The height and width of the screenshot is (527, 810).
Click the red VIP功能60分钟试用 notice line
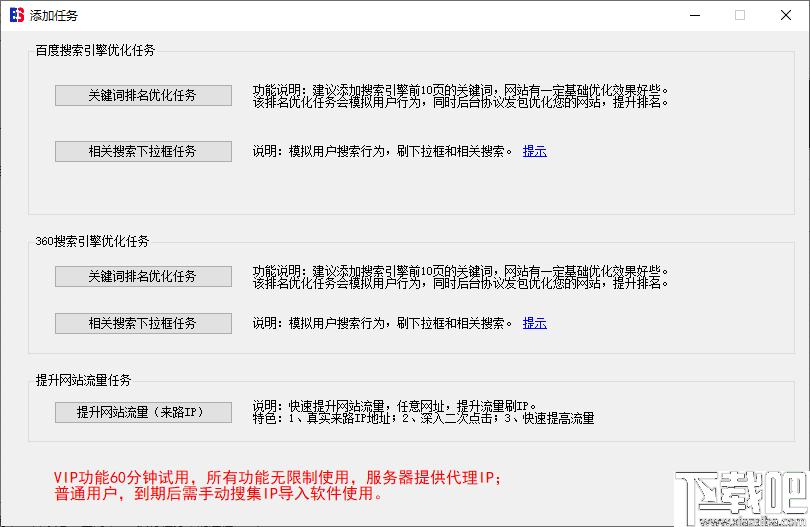click(277, 477)
